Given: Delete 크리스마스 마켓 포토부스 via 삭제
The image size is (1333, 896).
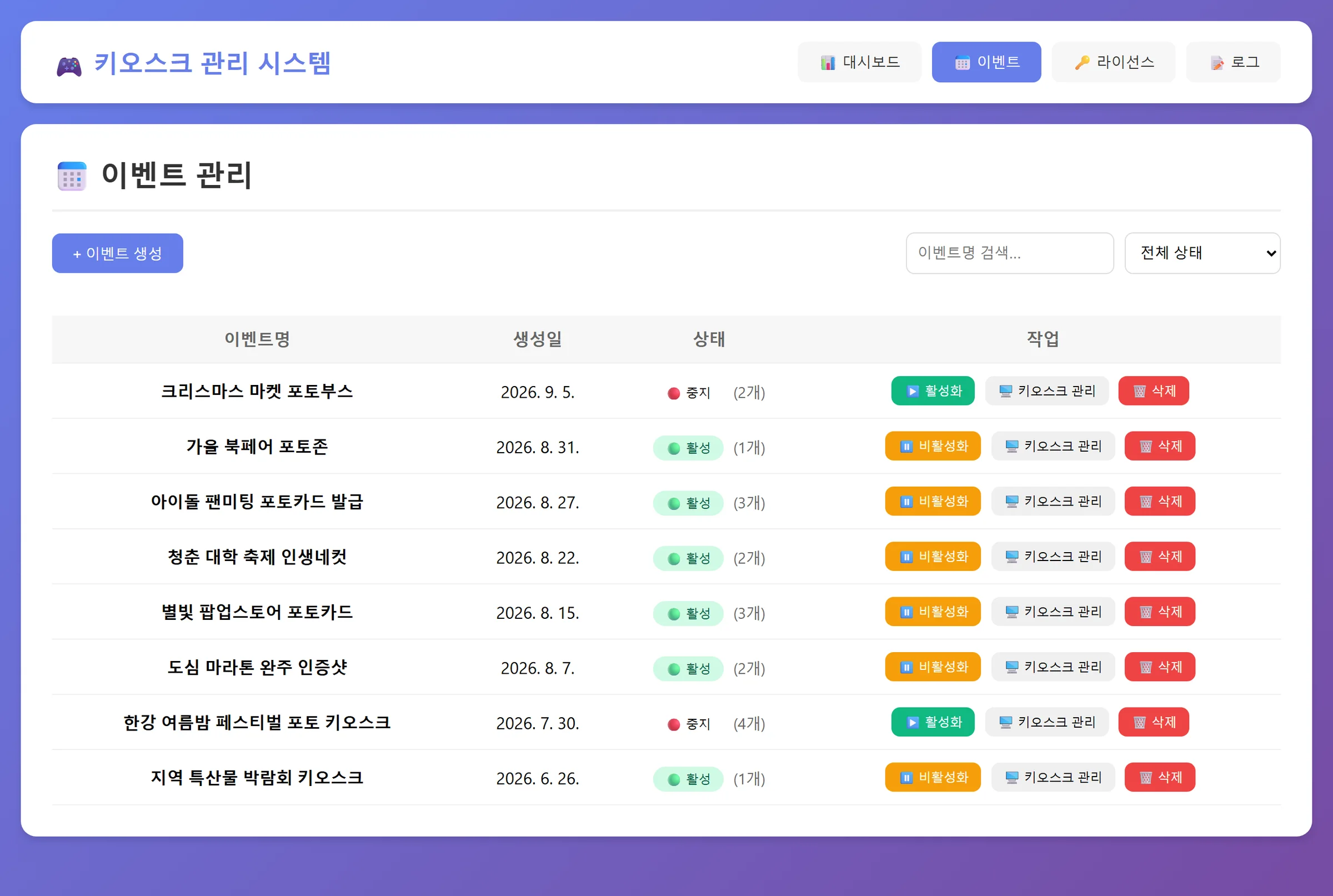Looking at the screenshot, I should coord(1154,391).
